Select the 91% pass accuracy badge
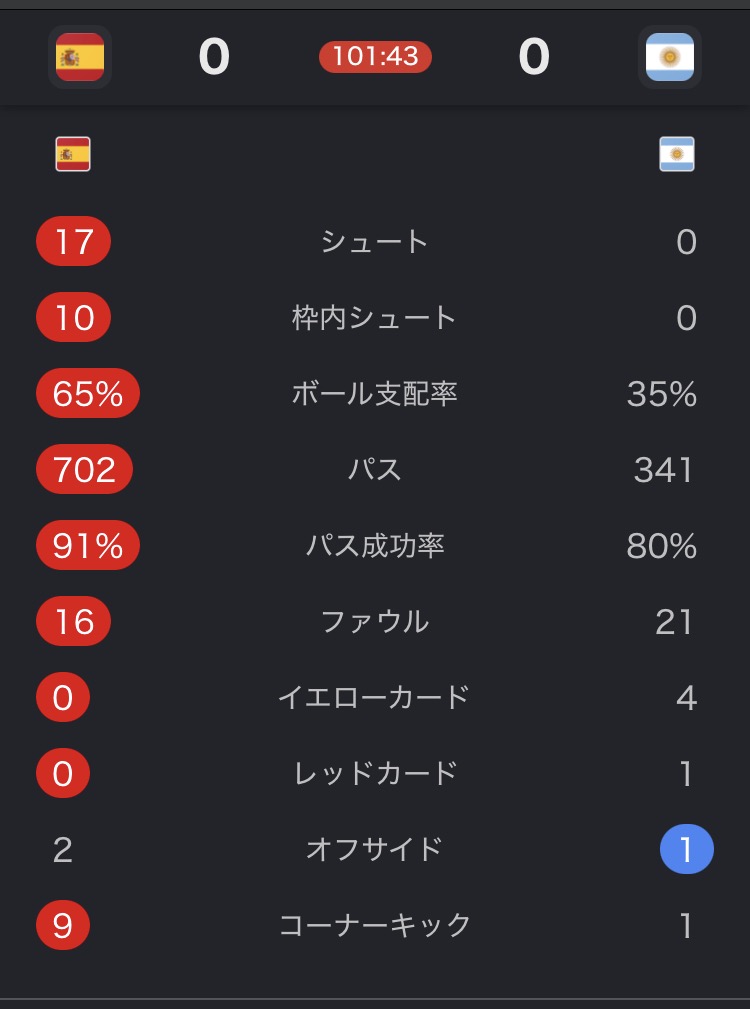 (87, 545)
